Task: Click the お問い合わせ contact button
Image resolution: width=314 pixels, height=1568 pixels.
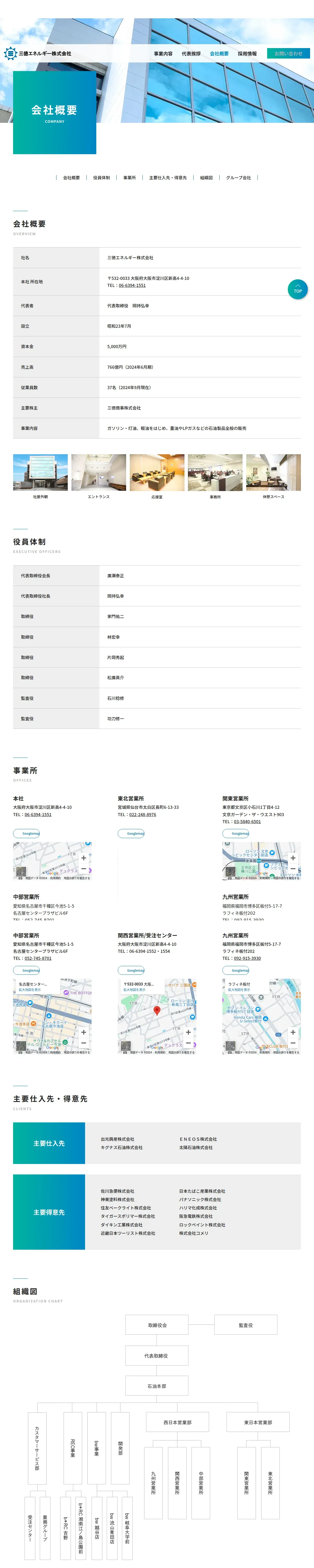Action: tap(288, 54)
